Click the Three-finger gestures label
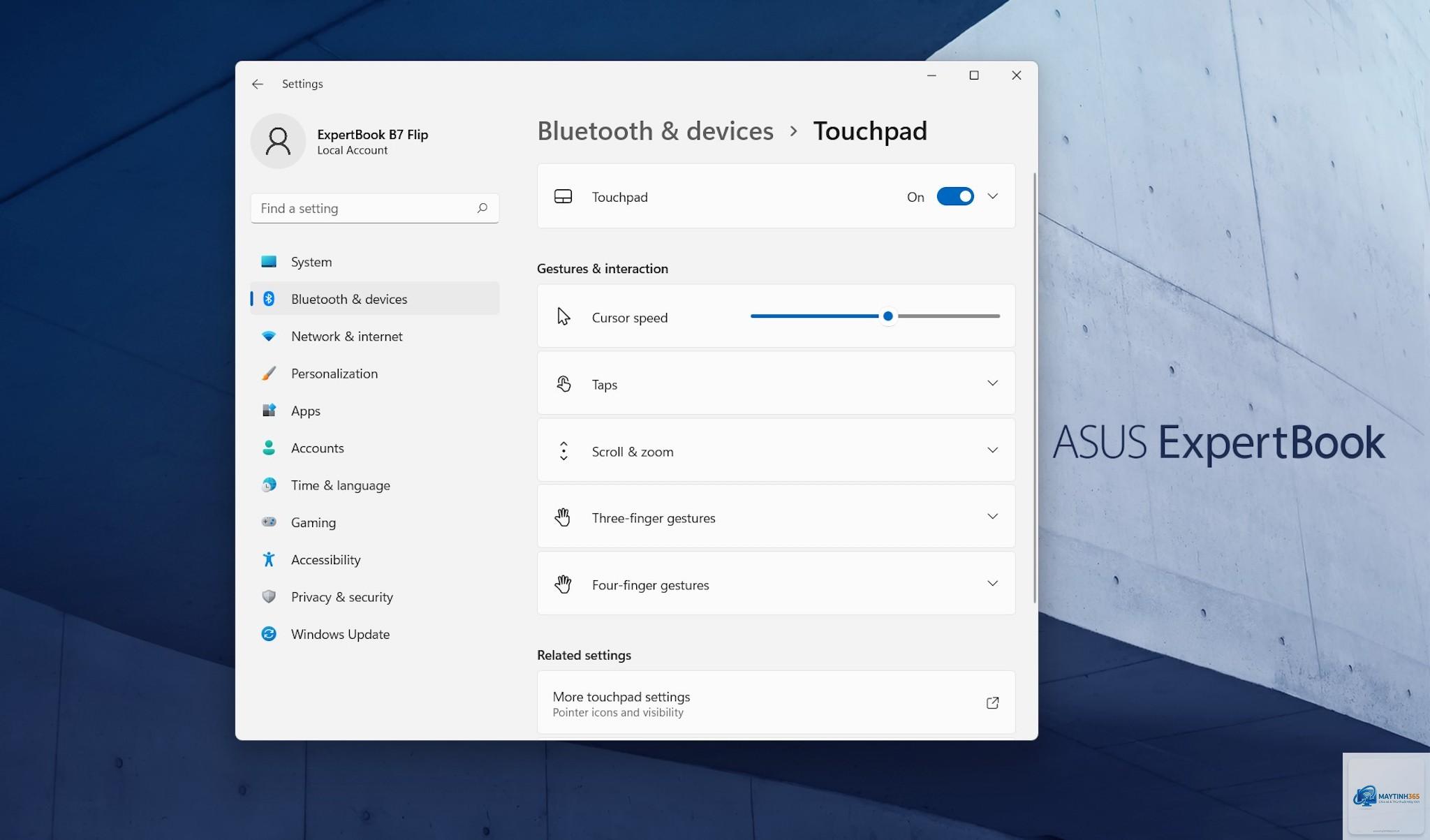The height and width of the screenshot is (840, 1430). pyautogui.click(x=654, y=518)
